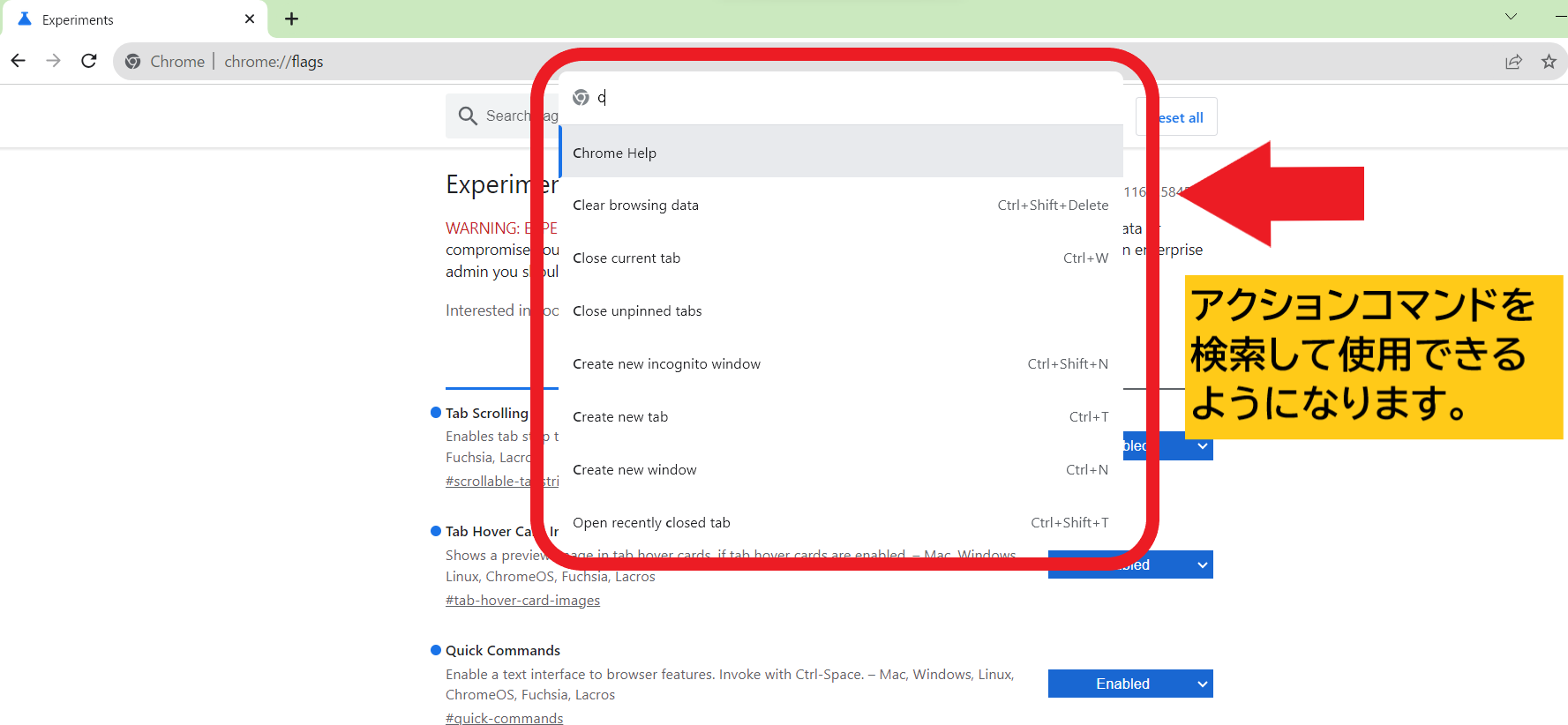
Task: Choose Create new window command
Action: click(x=841, y=469)
